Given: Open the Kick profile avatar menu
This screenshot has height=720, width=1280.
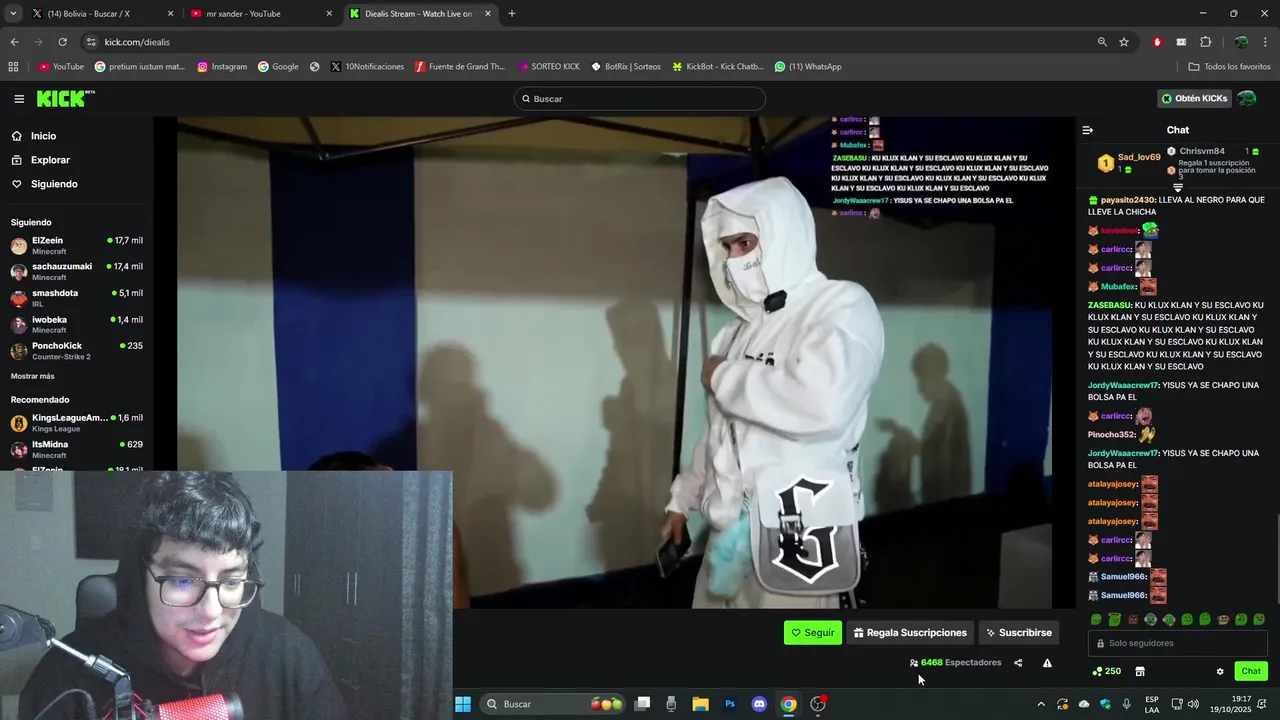Looking at the screenshot, I should [x=1246, y=99].
